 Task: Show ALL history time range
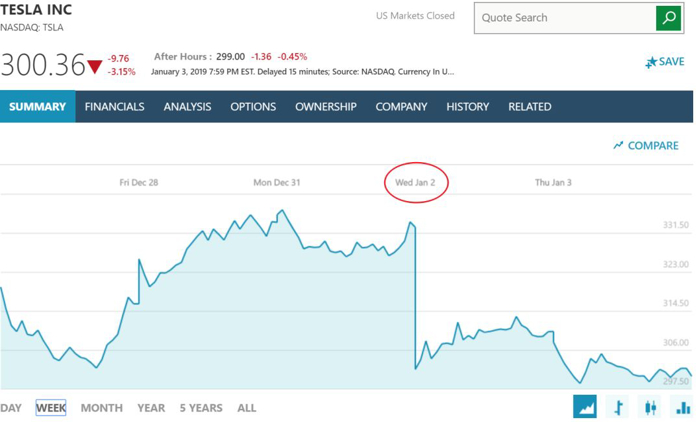pos(247,408)
